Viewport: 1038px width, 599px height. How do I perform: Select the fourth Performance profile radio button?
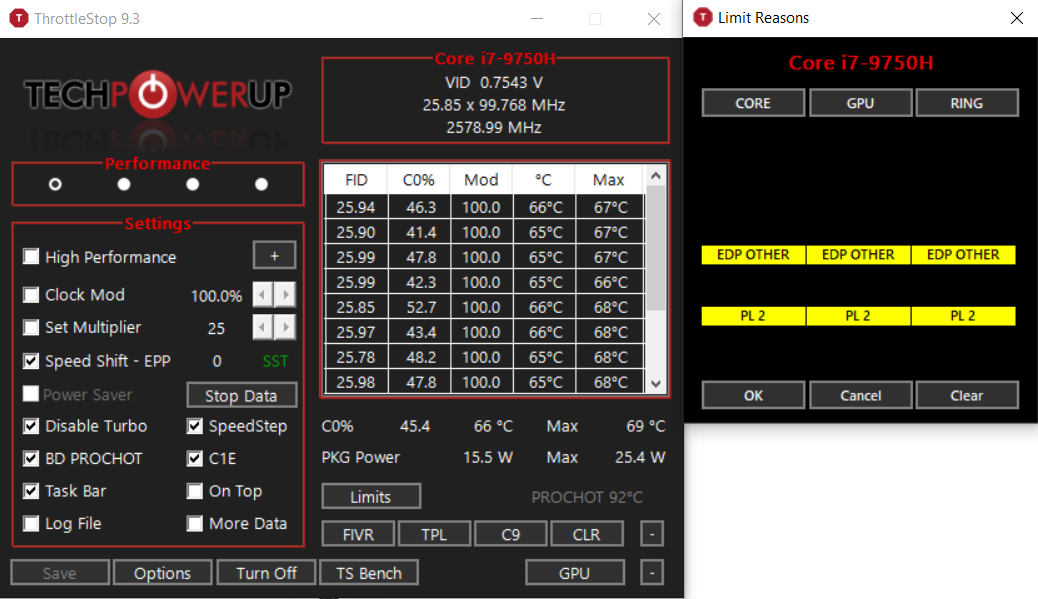261,184
